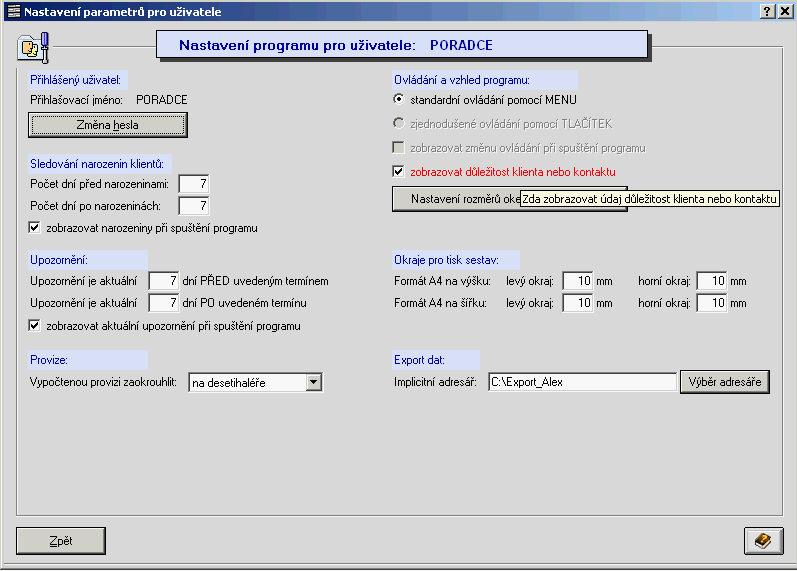Image resolution: width=797 pixels, height=571 pixels.
Task: Click the Nastavení rozměrů okna button
Action: click(456, 199)
